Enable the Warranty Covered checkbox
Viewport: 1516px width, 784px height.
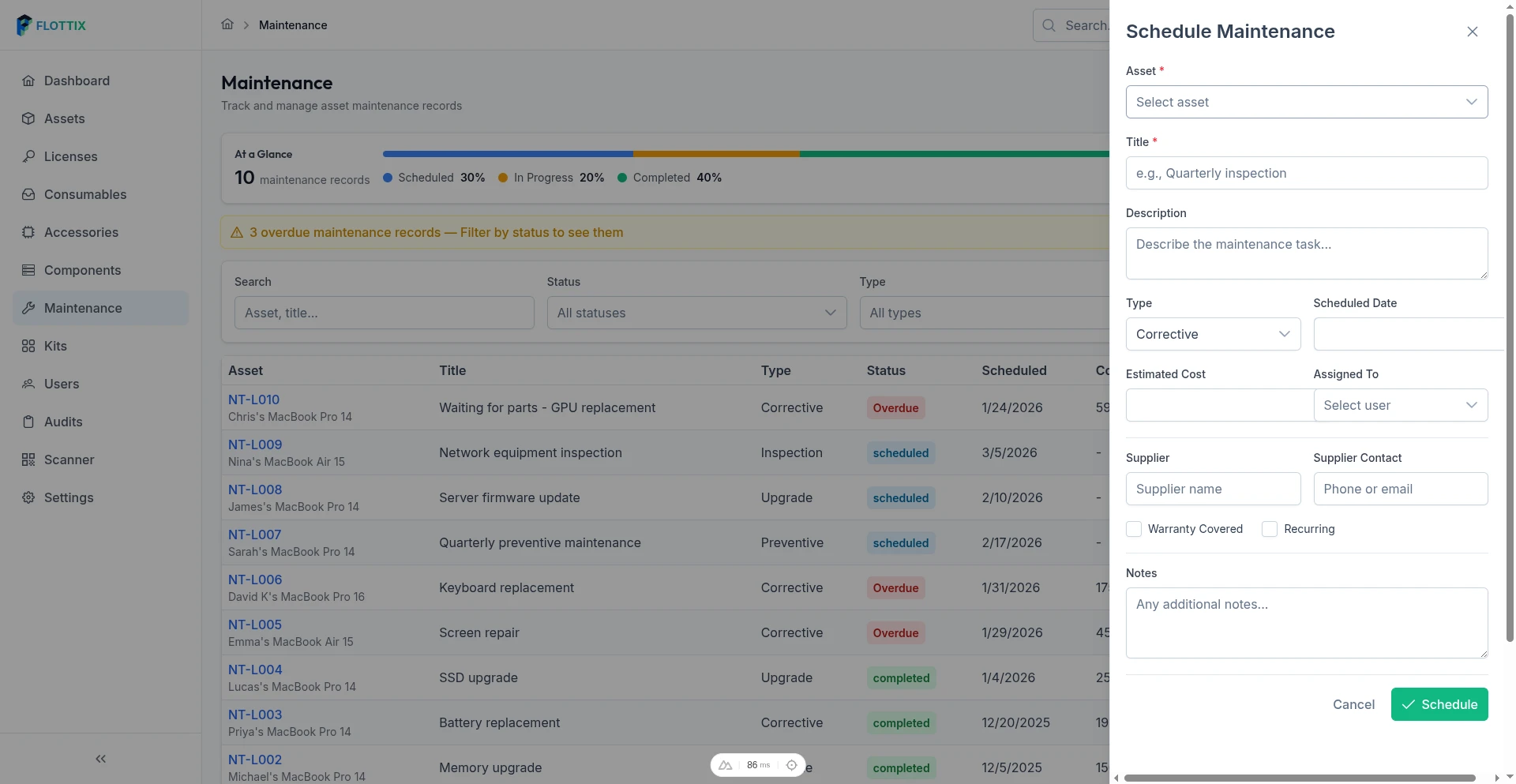pos(1135,529)
